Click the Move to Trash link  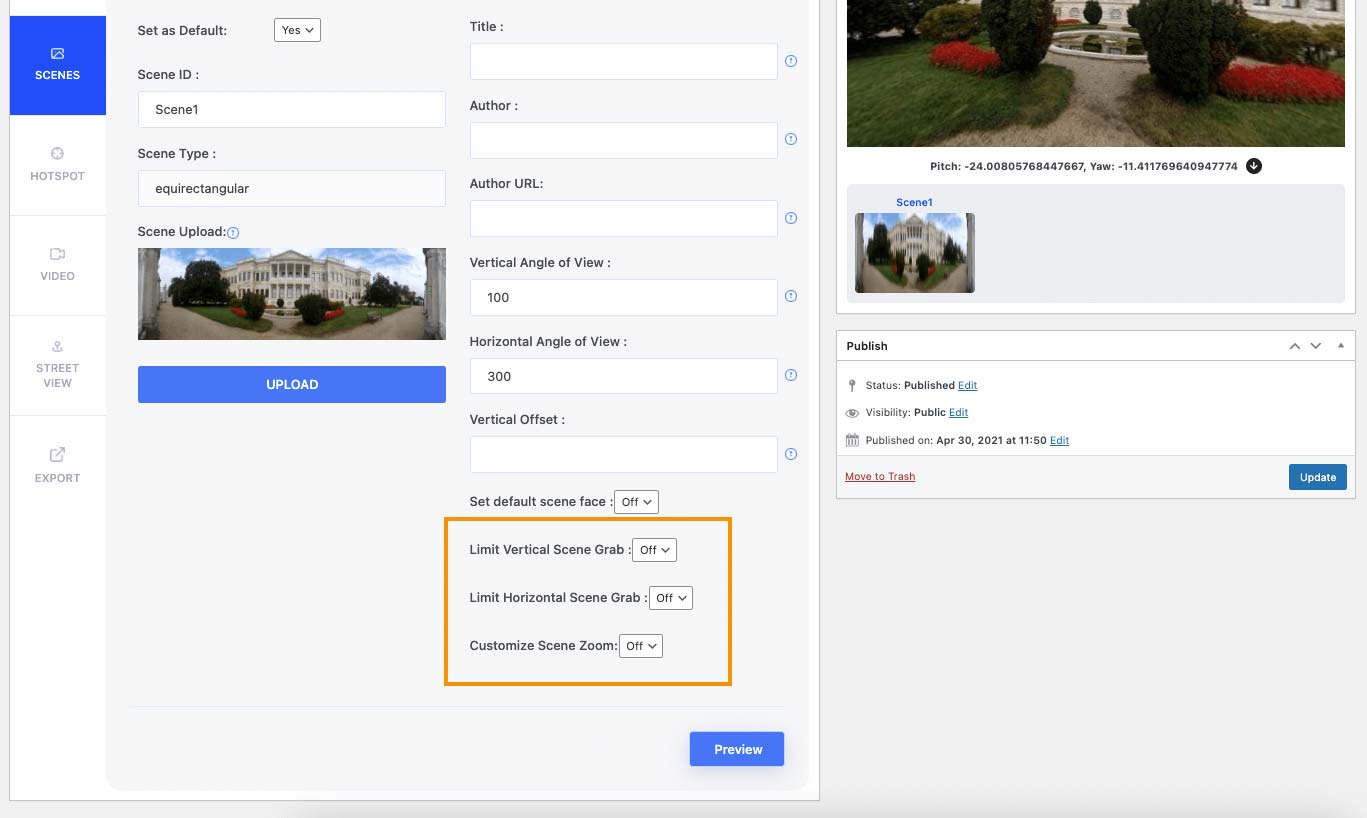[880, 476]
